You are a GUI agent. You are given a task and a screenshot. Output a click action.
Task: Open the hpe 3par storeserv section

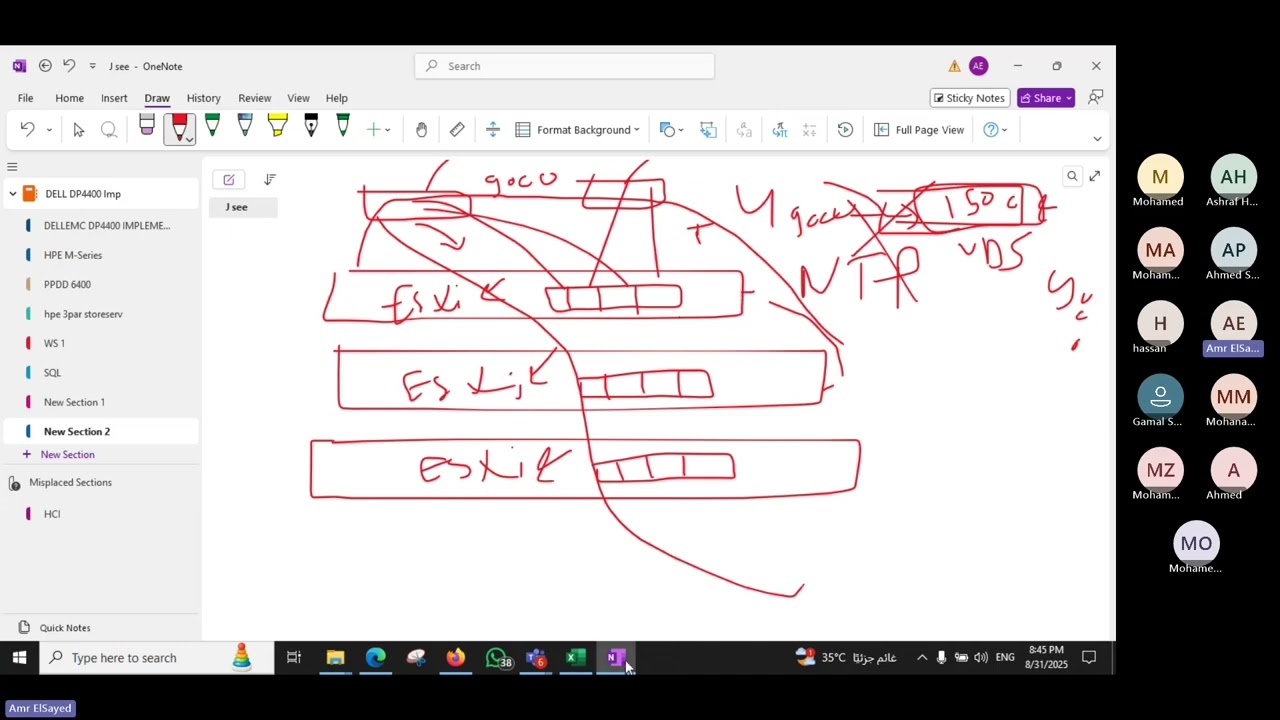83,314
